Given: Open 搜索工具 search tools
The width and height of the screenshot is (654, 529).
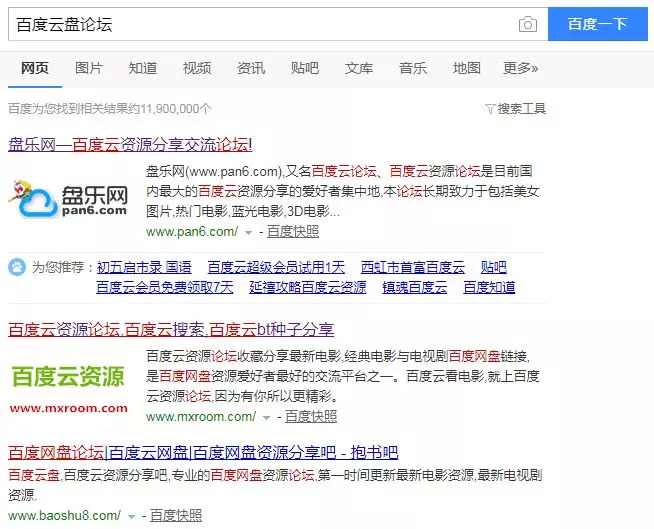Looking at the screenshot, I should pos(521,109).
